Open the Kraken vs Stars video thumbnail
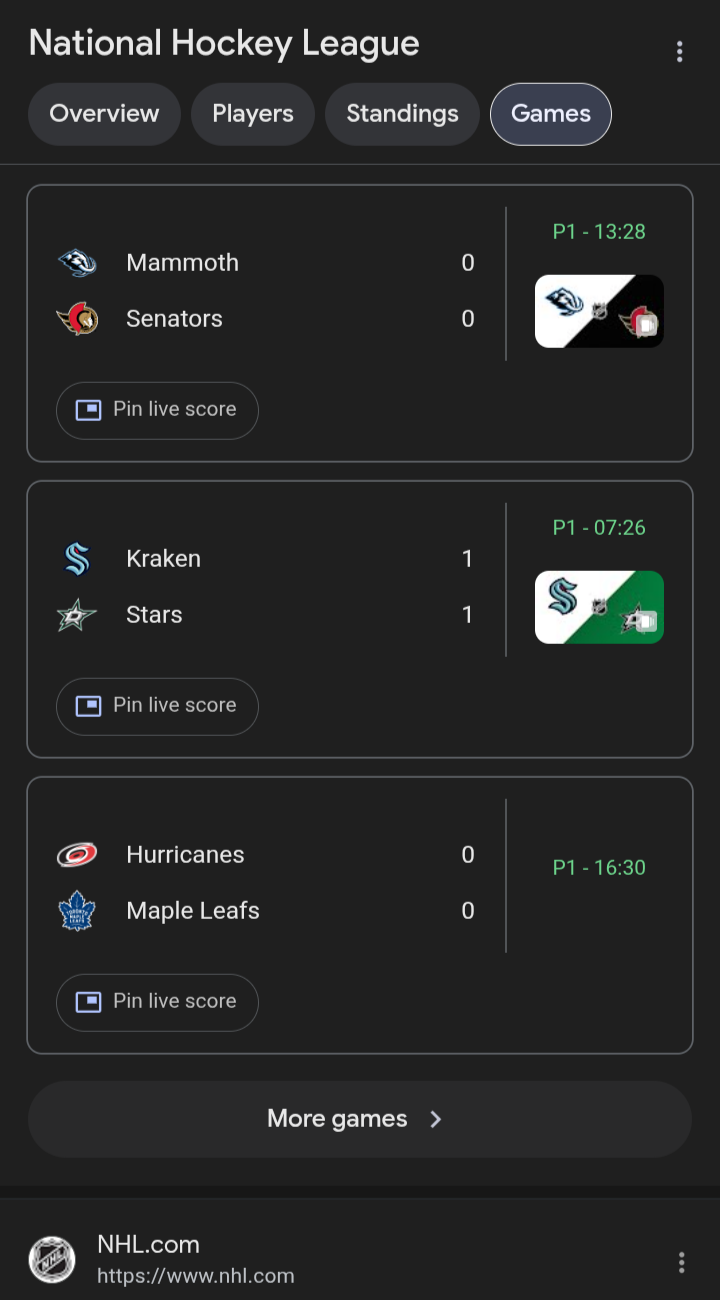Screen dimensions: 720x1300 [x=599, y=607]
